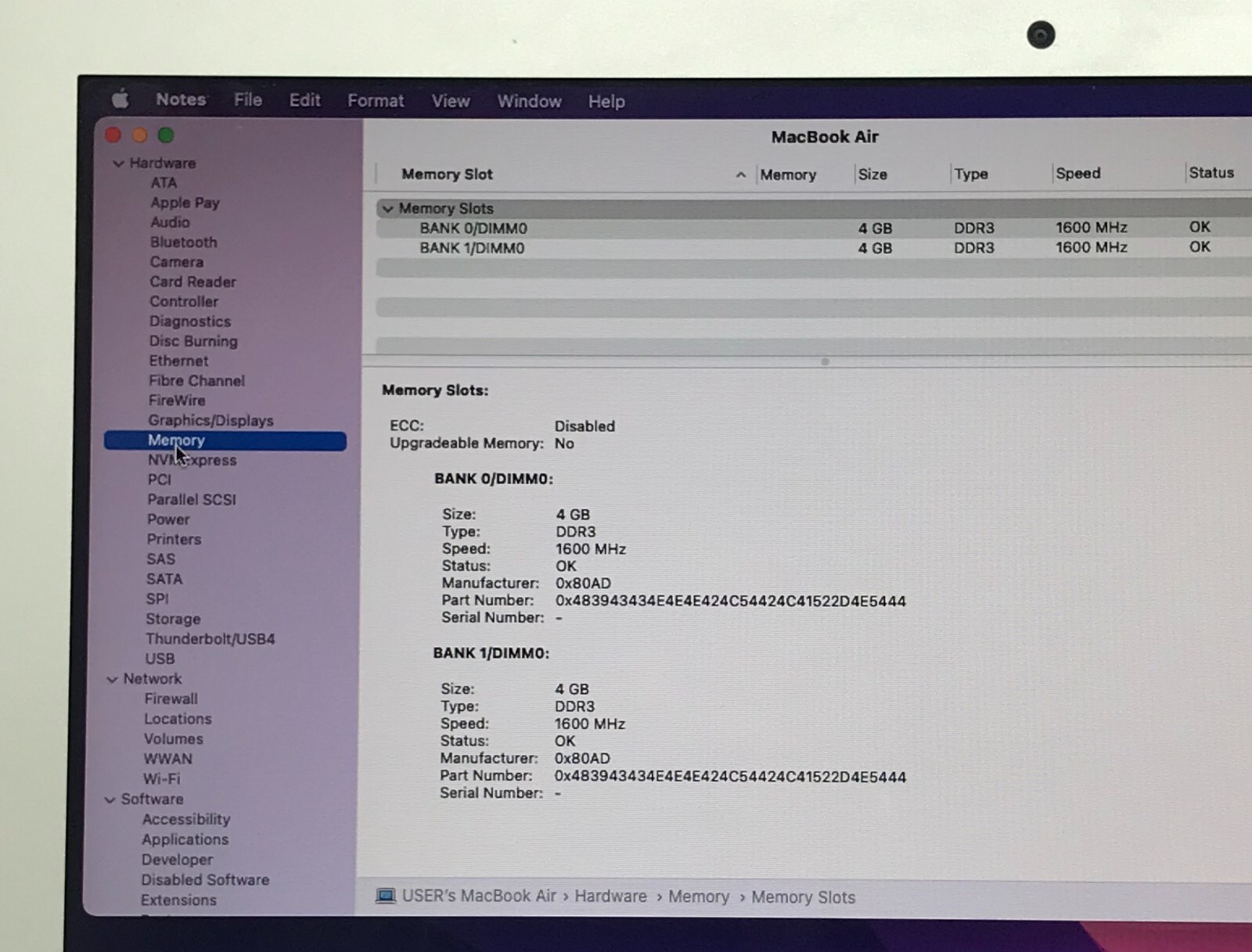Select the BANK 0/DIMM0 table row
Image resolution: width=1252 pixels, height=952 pixels.
pos(814,228)
